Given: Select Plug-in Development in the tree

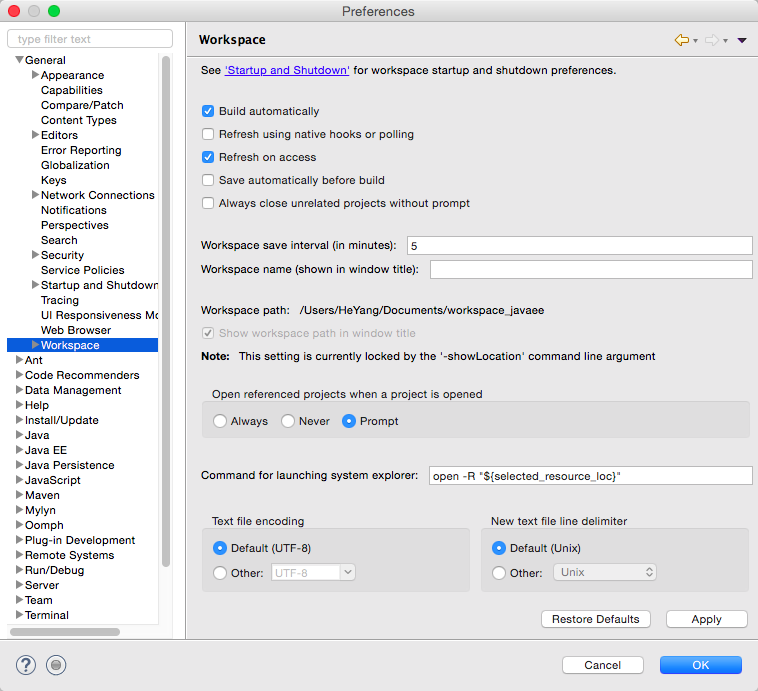Looking at the screenshot, I should pos(80,540).
